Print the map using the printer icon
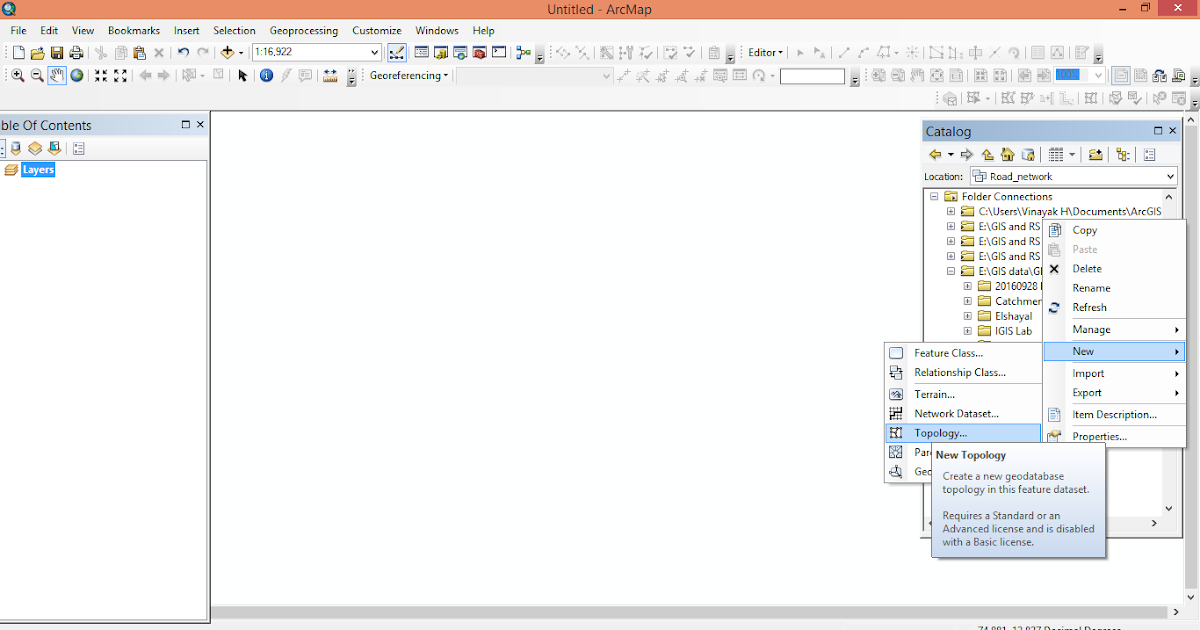The width and height of the screenshot is (1200, 630). point(76,52)
